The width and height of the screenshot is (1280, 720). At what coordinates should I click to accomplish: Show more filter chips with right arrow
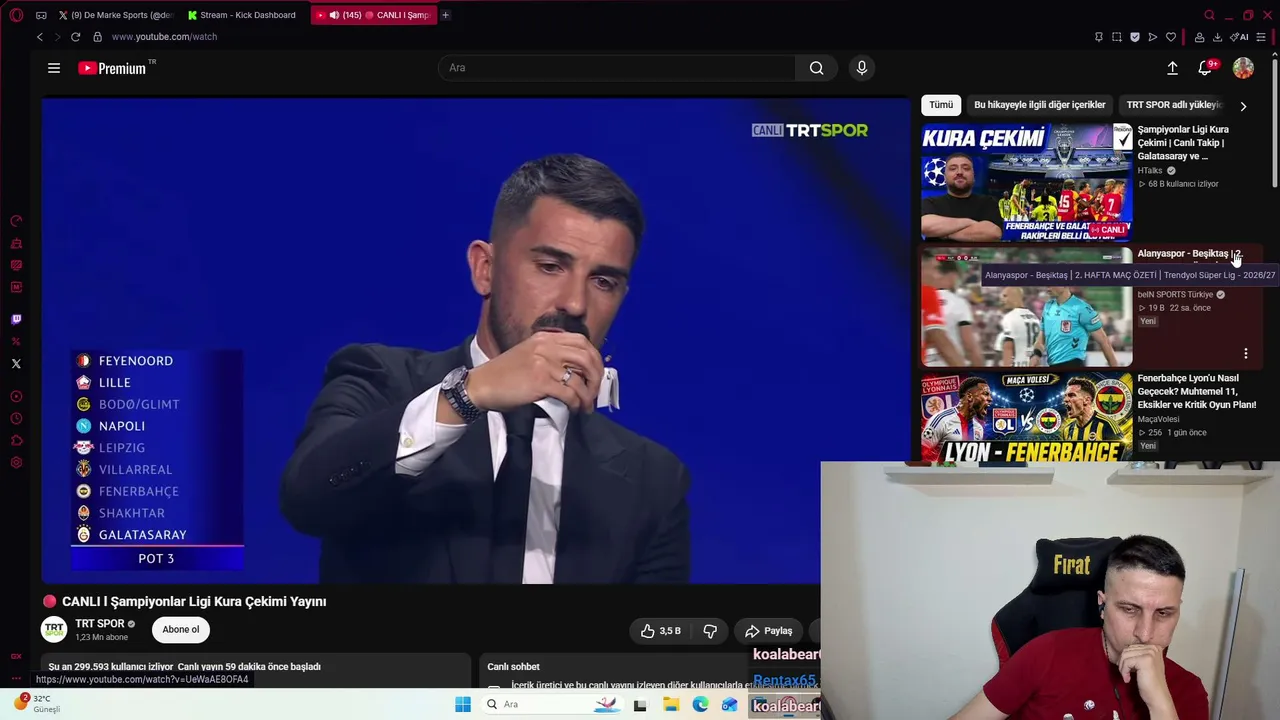click(x=1243, y=106)
